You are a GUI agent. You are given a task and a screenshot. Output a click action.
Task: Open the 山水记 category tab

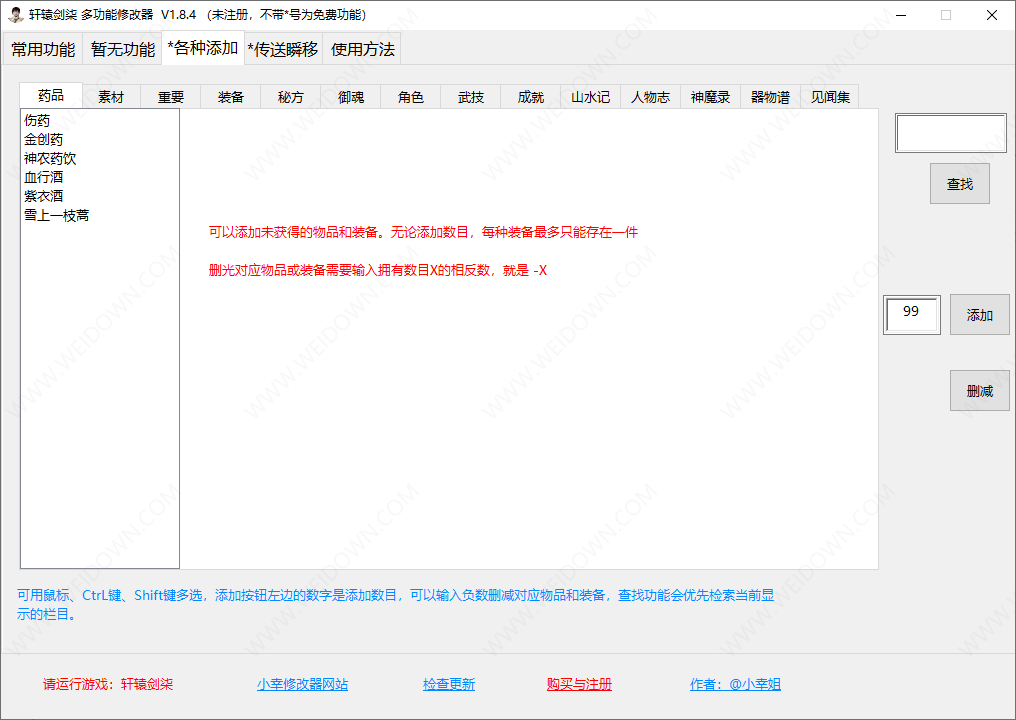tap(590, 97)
